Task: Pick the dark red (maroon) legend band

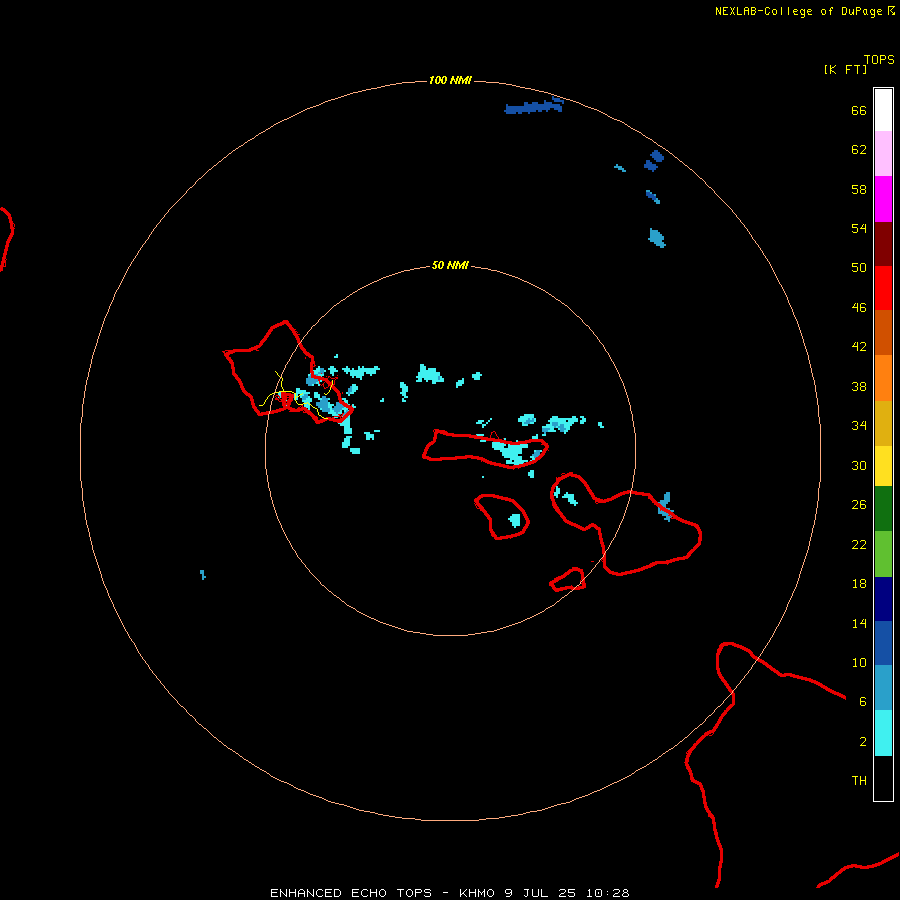Action: 883,244
